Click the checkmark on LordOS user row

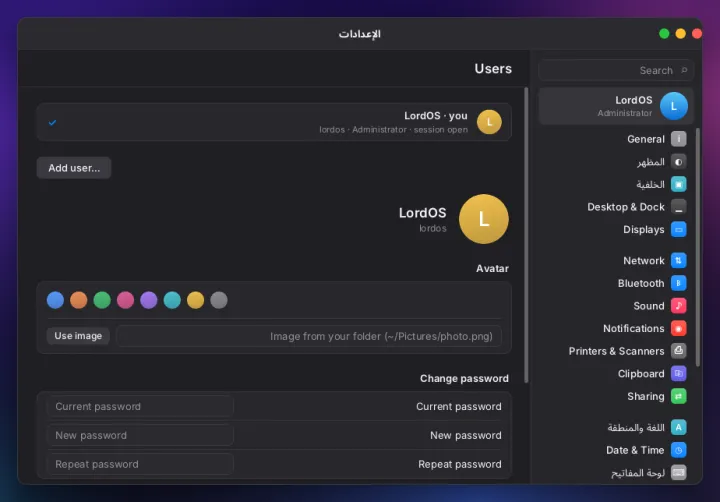pyautogui.click(x=52, y=122)
